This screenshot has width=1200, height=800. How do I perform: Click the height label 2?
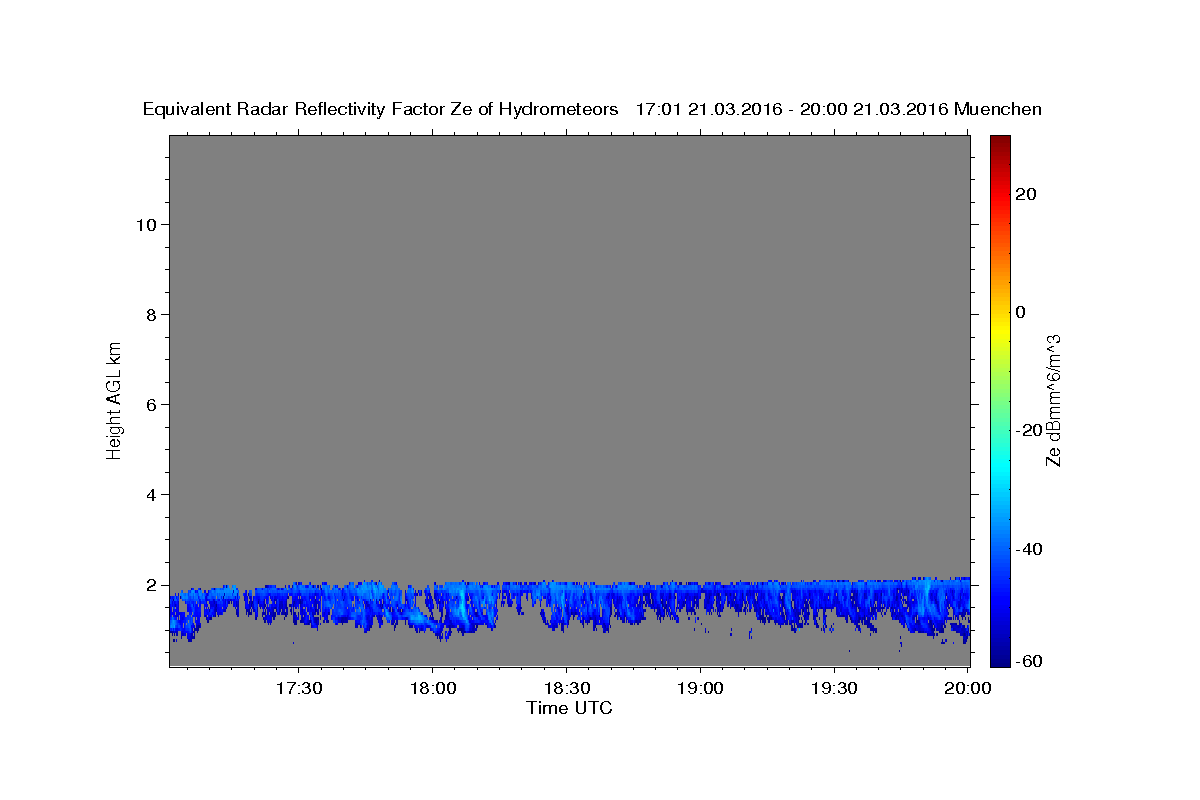click(152, 584)
